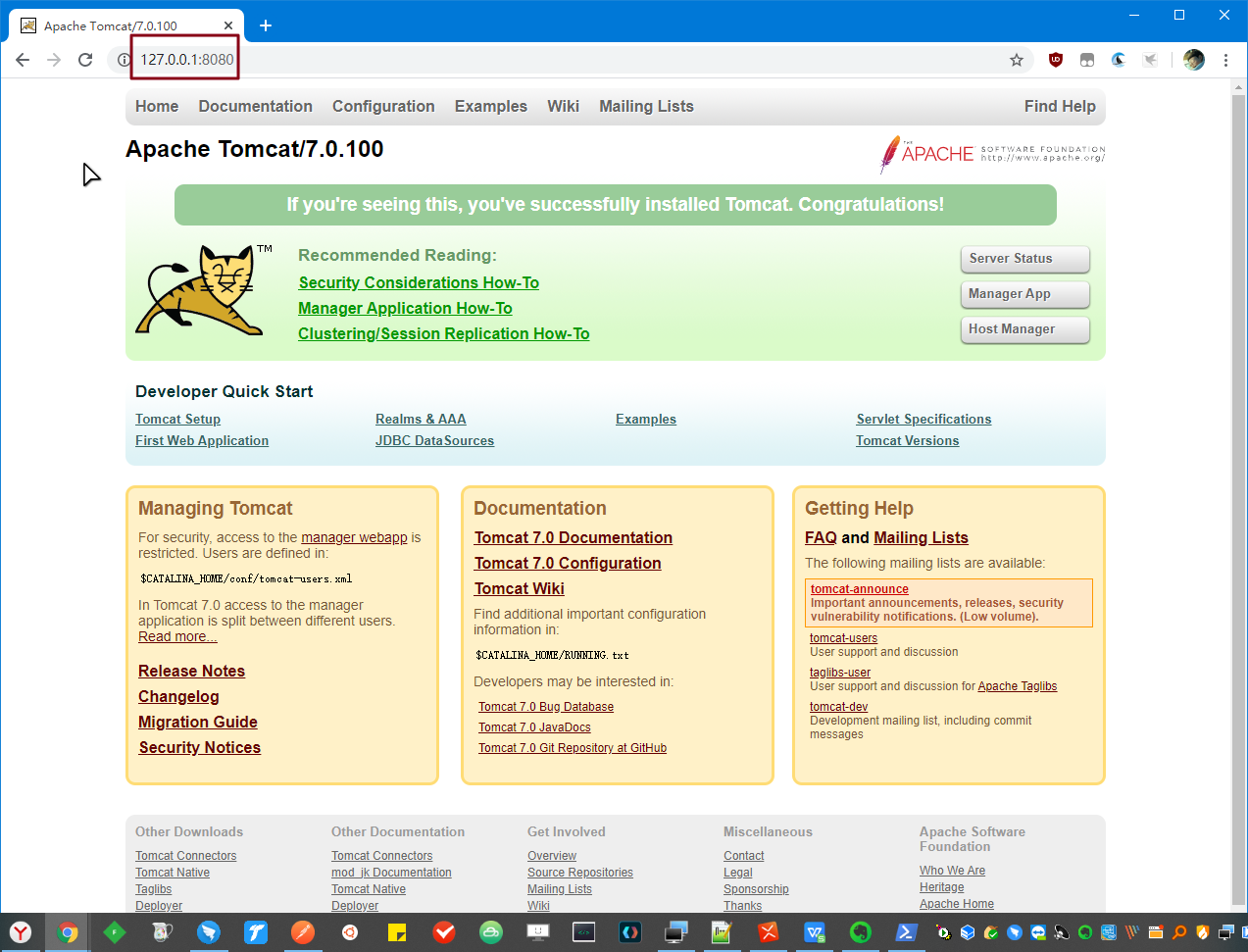Open a new browser tab
1248x952 pixels.
(265, 25)
